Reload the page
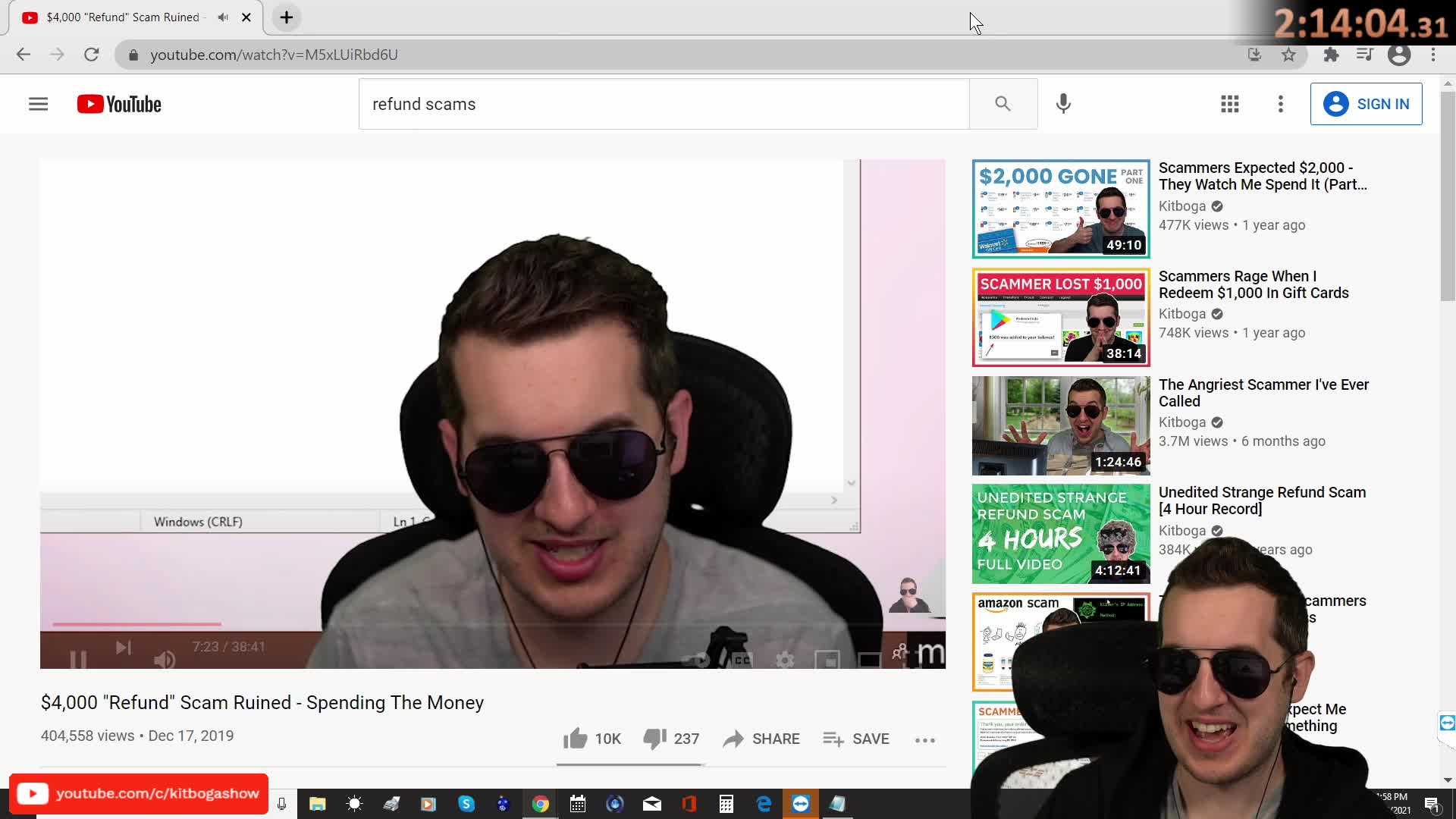The width and height of the screenshot is (1456, 819). [92, 55]
